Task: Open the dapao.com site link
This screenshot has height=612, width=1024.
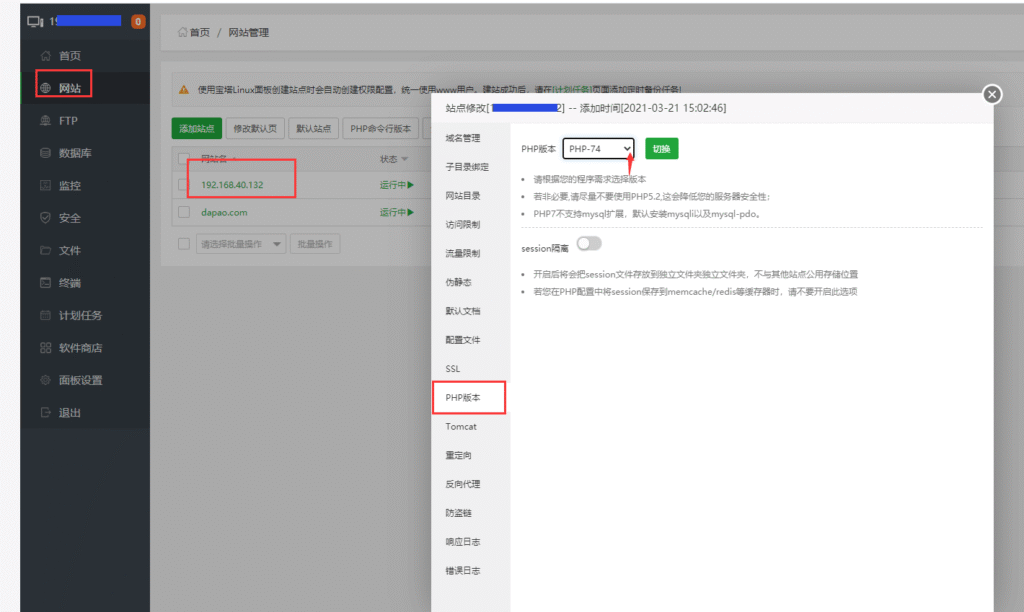Action: click(x=224, y=212)
